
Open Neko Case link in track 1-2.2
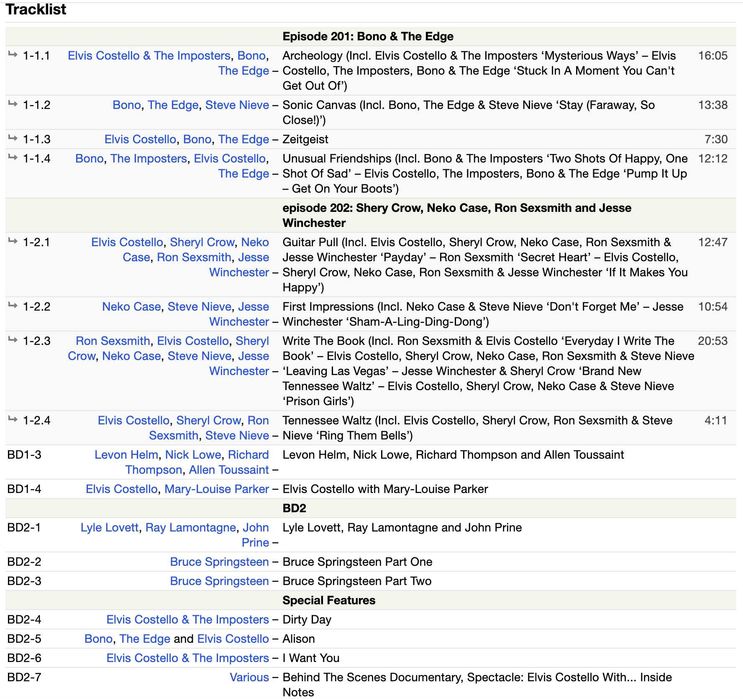tap(131, 307)
